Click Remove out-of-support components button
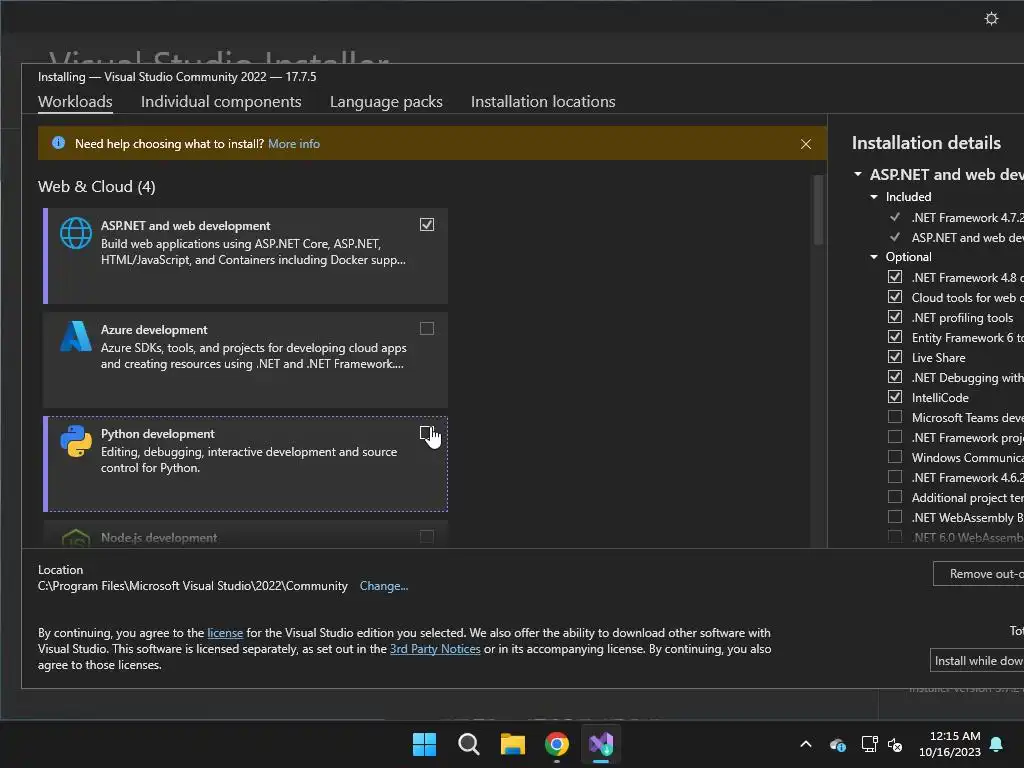Screen dimensions: 1024x768 tap(978, 573)
